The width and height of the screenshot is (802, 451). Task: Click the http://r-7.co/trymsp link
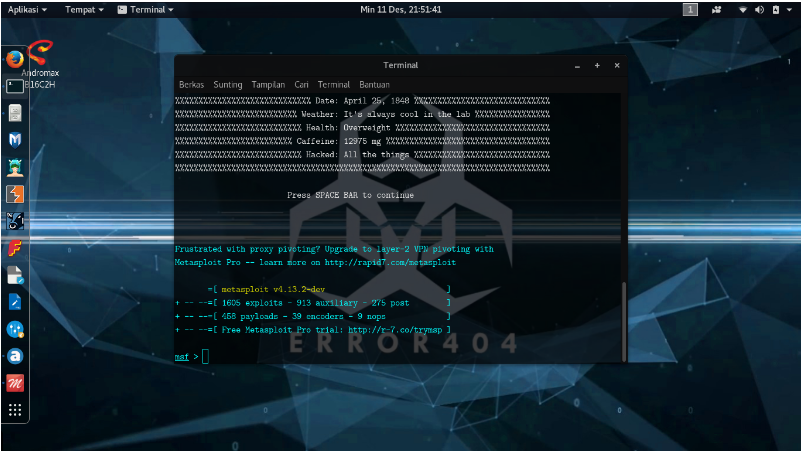coord(395,330)
